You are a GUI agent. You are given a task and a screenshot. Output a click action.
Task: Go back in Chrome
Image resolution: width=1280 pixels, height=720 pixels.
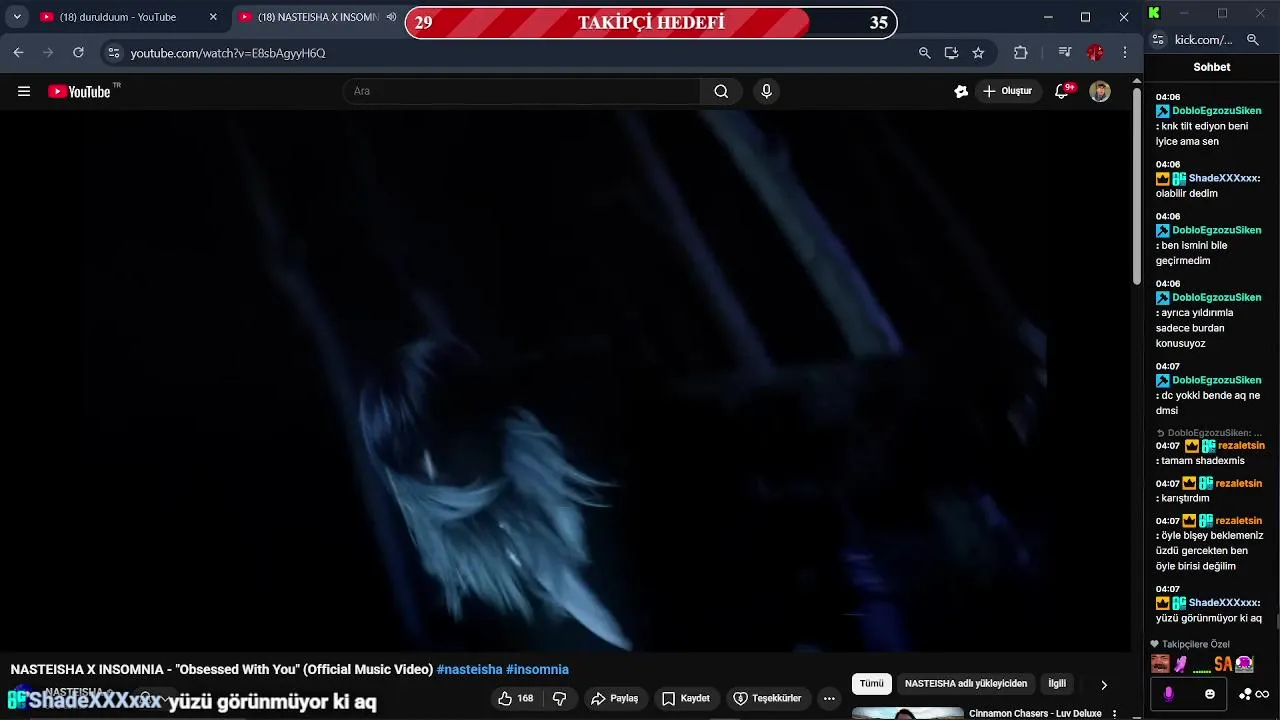pyautogui.click(x=18, y=52)
